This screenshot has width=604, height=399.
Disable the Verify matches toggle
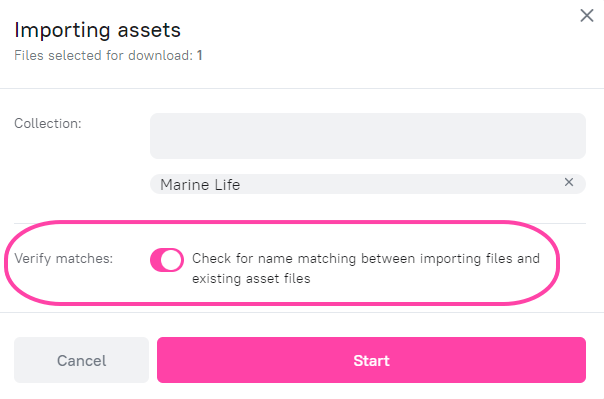tap(167, 260)
